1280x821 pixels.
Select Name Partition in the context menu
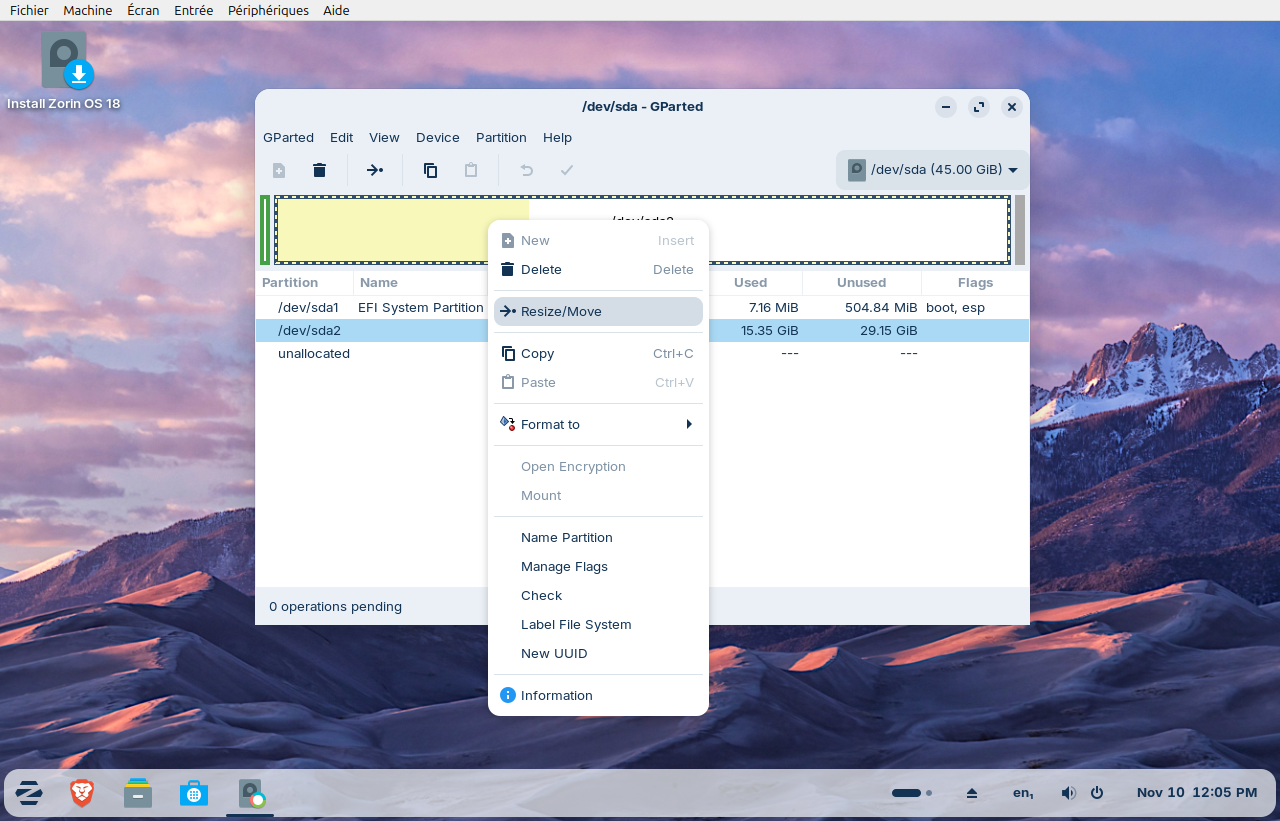point(598,537)
